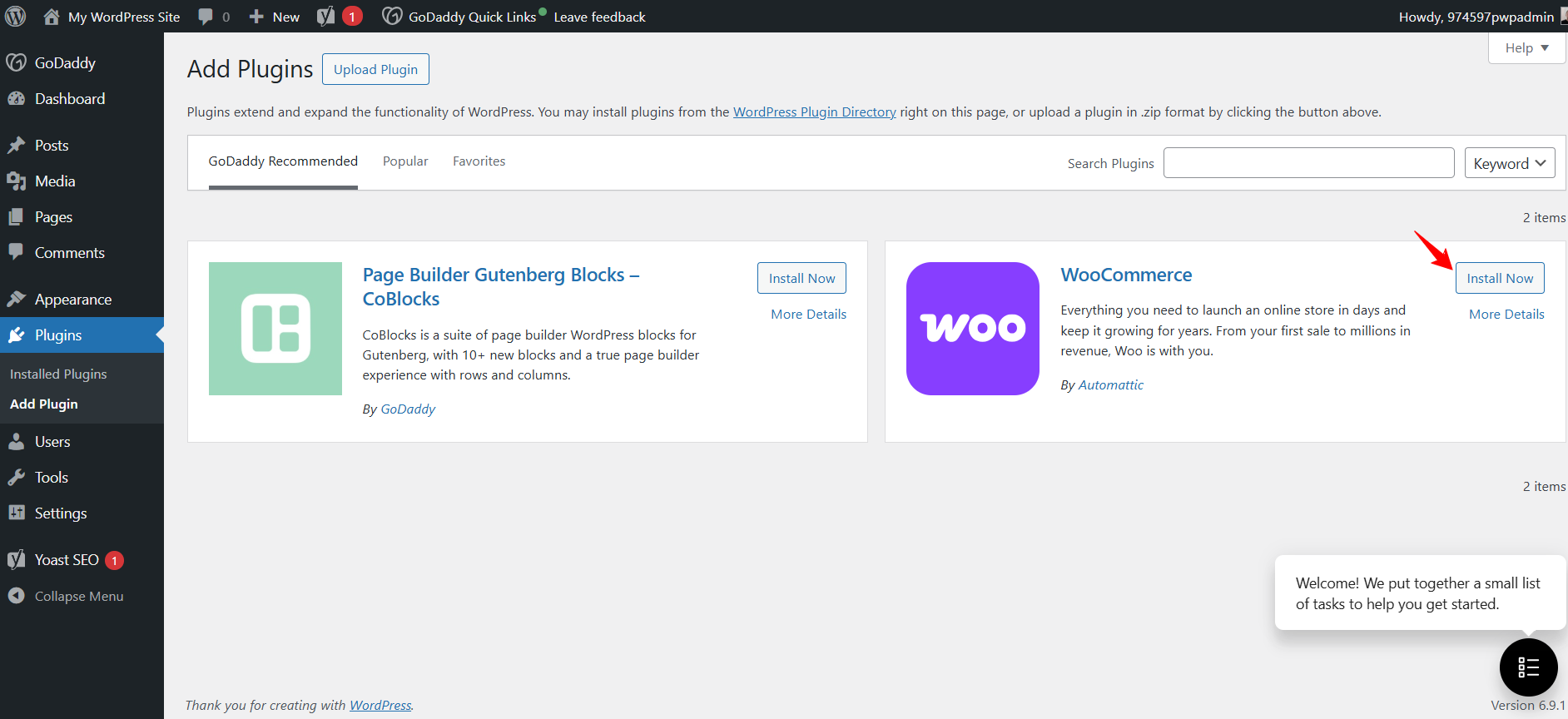Click the Tools wrench icon
The image size is (1568, 719).
(16, 477)
